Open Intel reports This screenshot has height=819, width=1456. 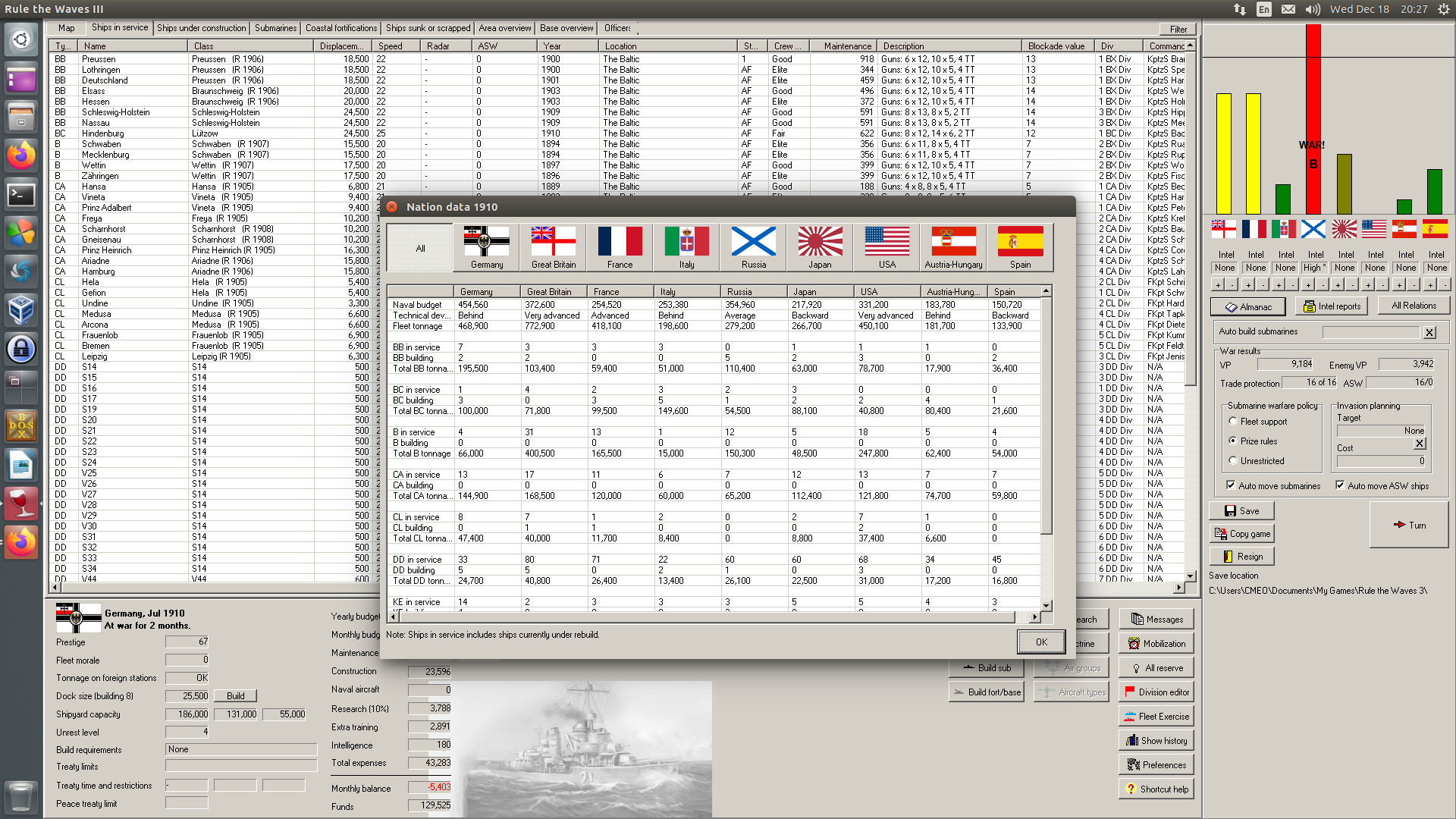tap(1332, 306)
